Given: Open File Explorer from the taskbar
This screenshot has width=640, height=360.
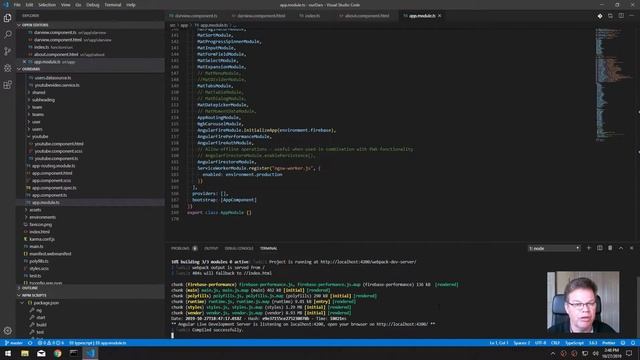Looking at the screenshot, I should tap(25, 353).
